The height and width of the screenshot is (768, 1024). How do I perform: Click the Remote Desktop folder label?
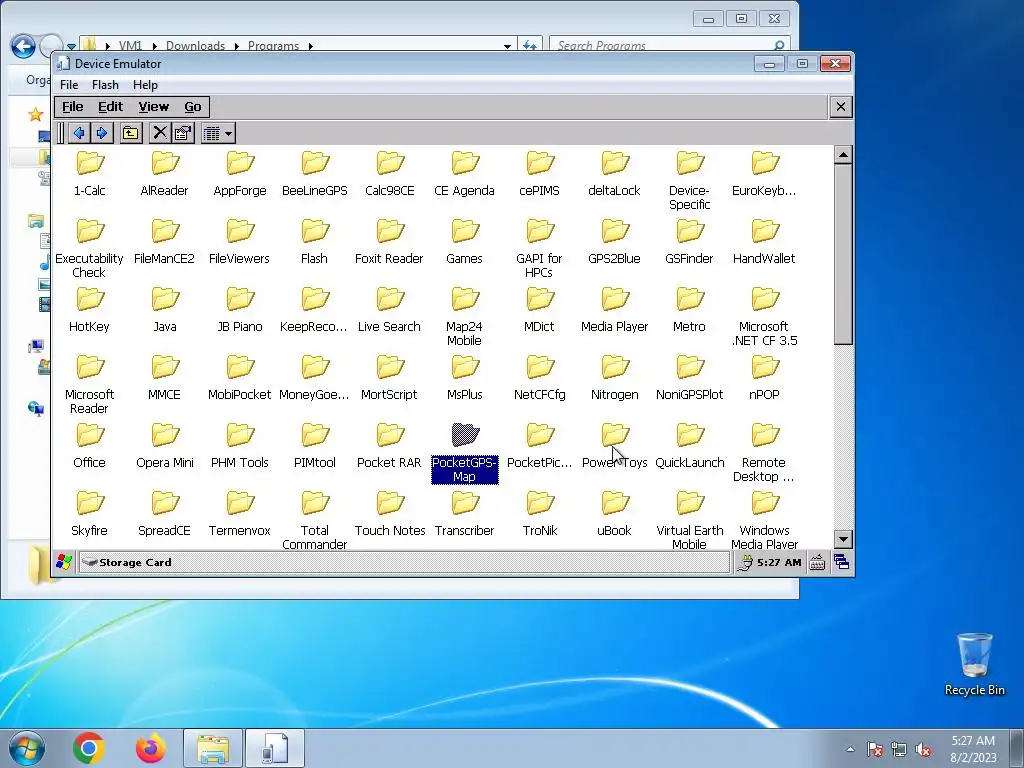pos(764,470)
